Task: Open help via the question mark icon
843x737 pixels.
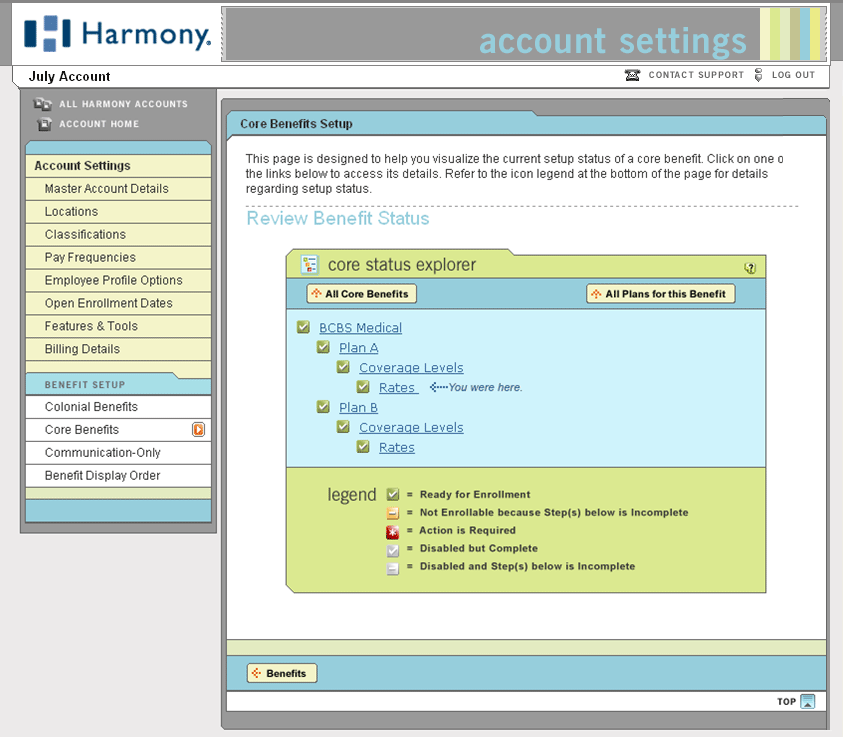Action: 750,267
